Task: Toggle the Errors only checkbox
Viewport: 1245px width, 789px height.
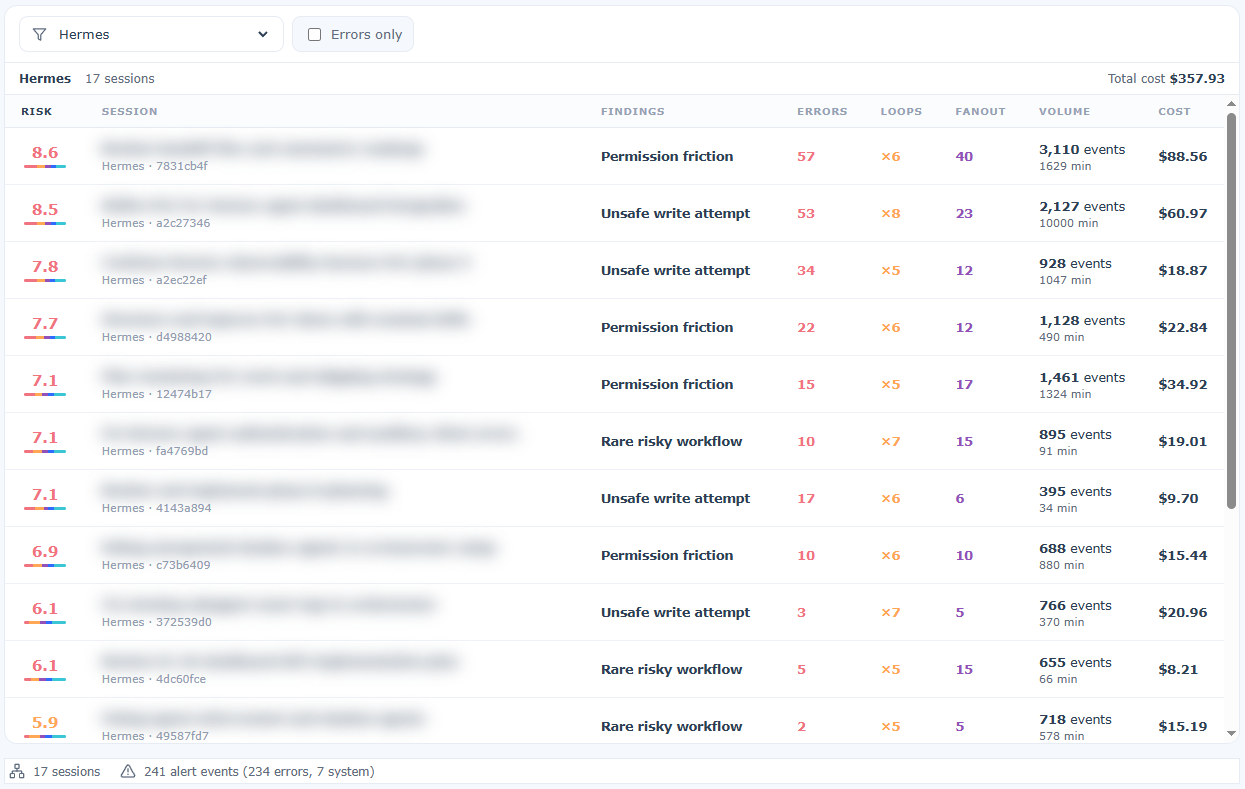Action: point(315,34)
